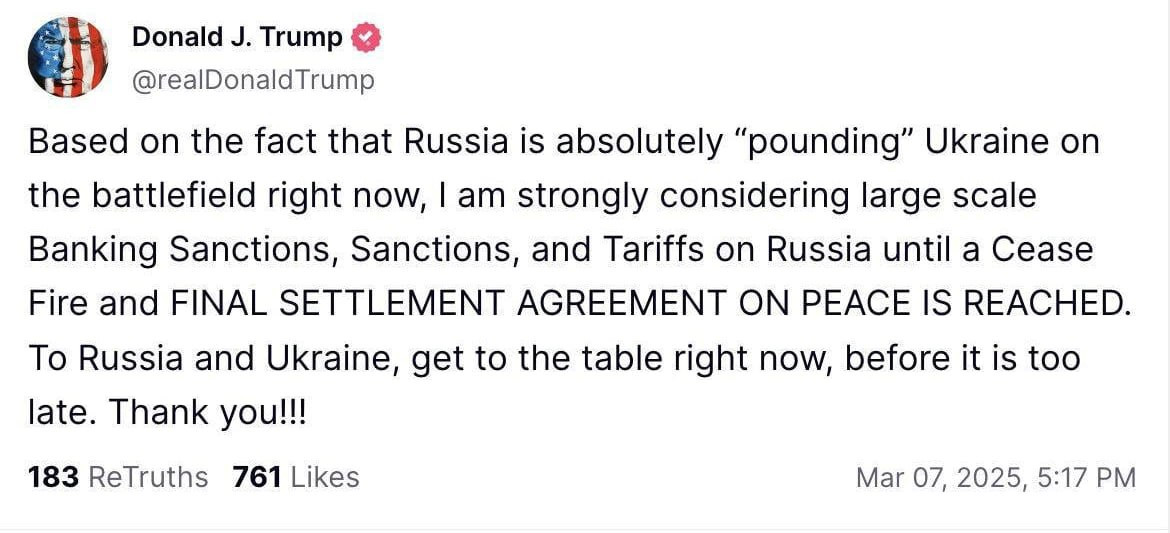Click the 5:17 PM time text

[1087, 477]
